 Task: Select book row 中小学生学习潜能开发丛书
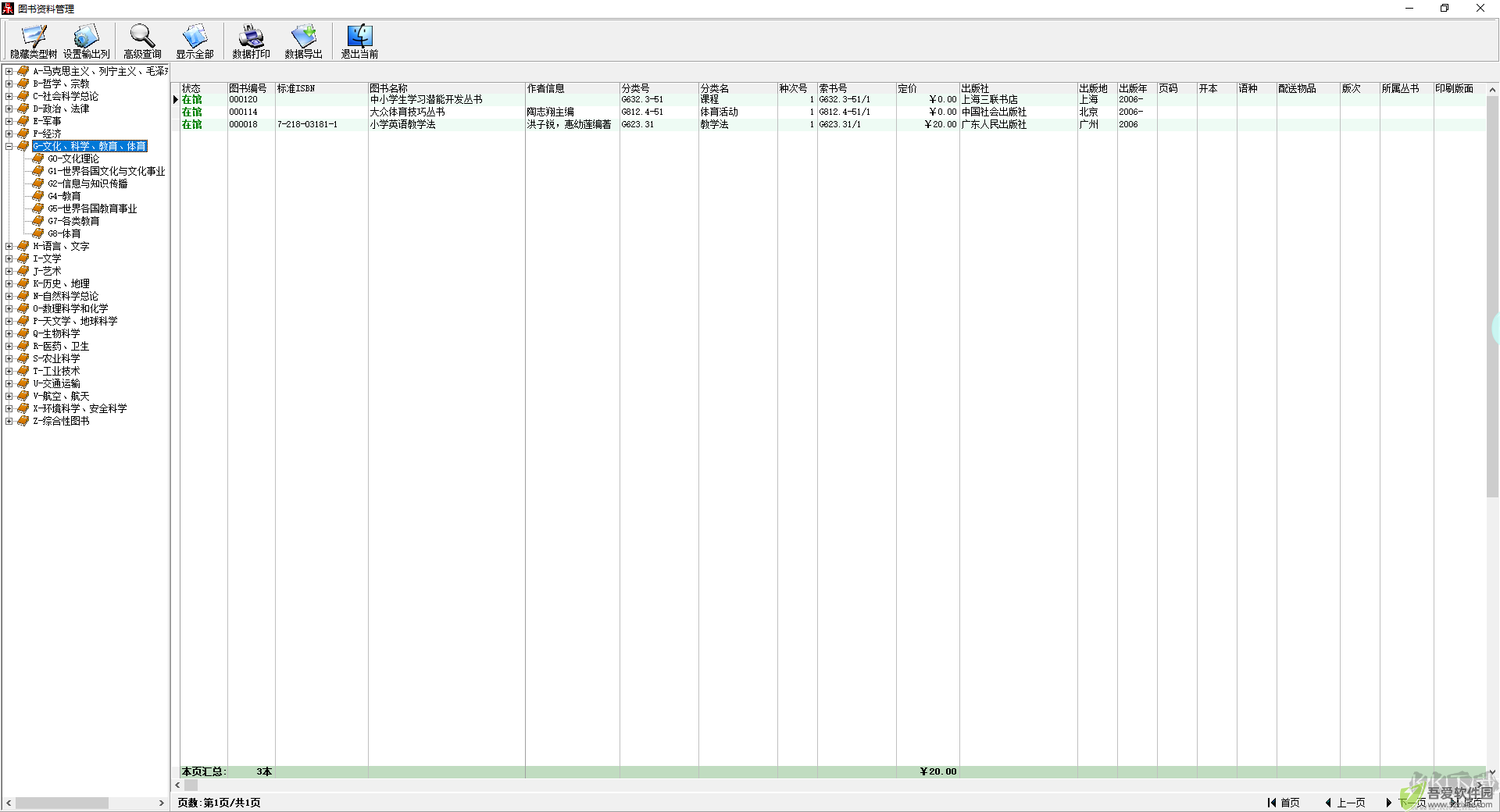(833, 99)
